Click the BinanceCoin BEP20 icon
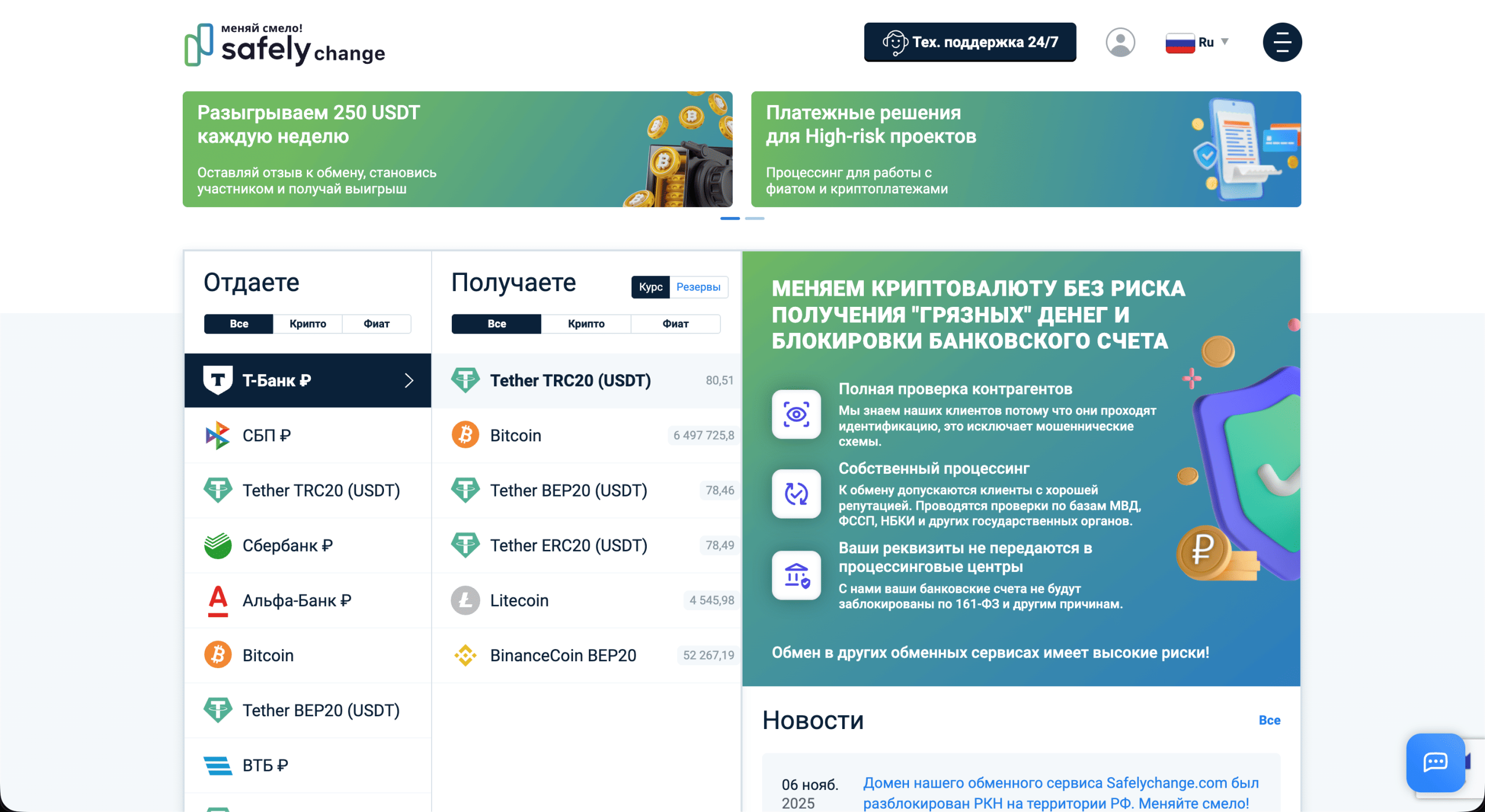Screen dimensions: 1485x812 coord(465,655)
